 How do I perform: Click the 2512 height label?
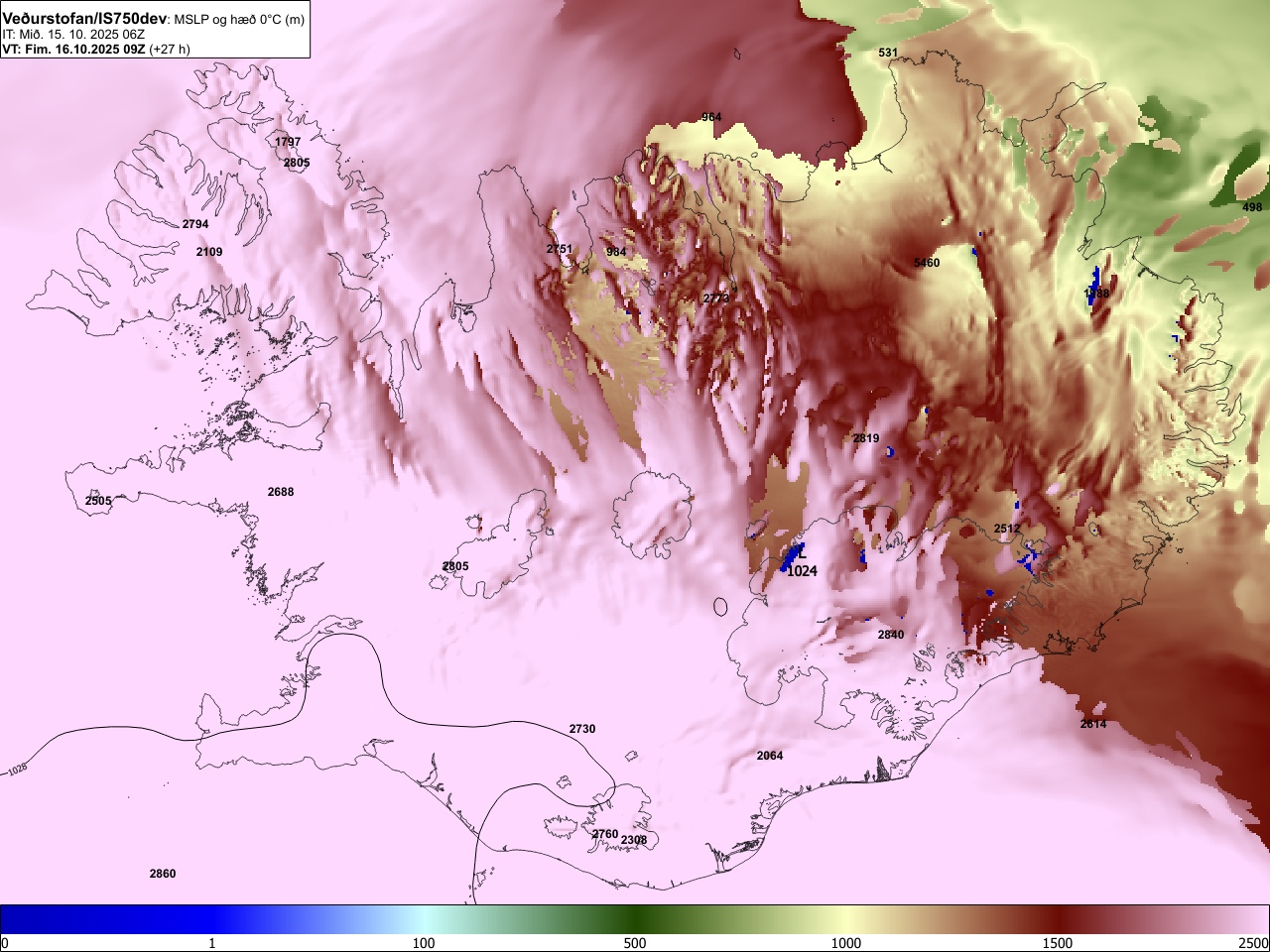click(x=1007, y=529)
